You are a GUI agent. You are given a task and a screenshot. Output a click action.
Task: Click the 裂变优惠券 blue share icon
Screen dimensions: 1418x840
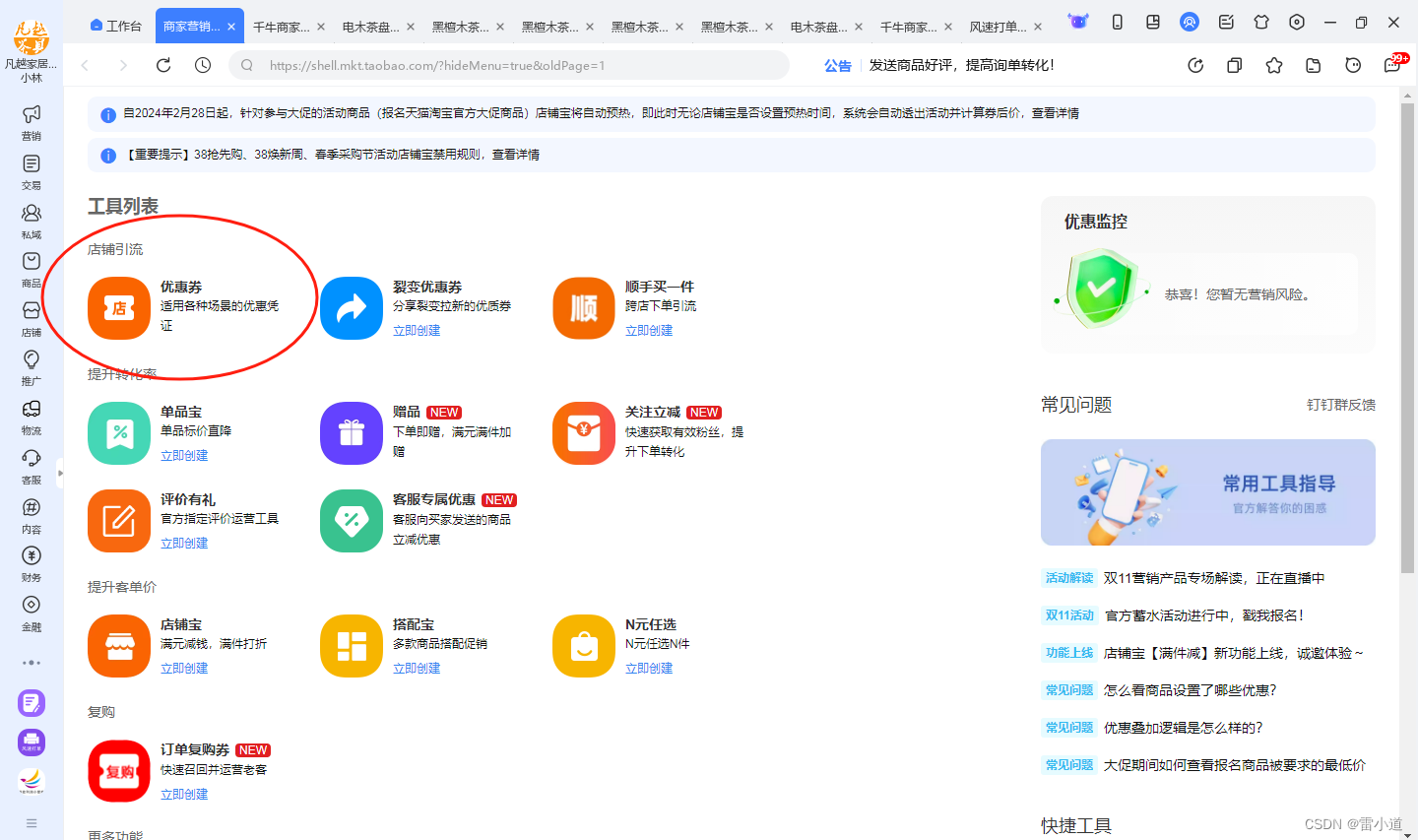point(352,308)
